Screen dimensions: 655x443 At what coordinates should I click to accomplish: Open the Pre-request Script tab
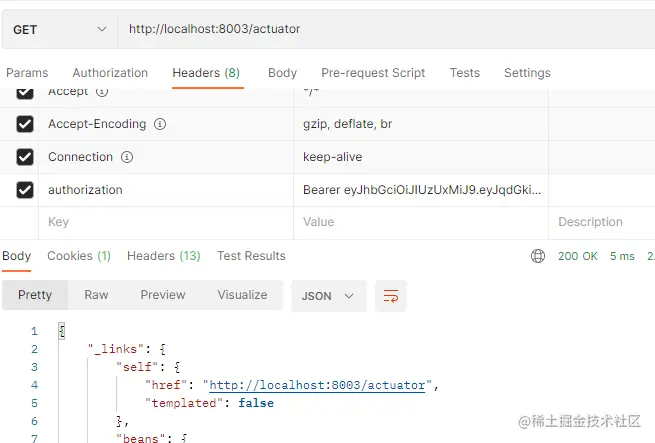373,73
